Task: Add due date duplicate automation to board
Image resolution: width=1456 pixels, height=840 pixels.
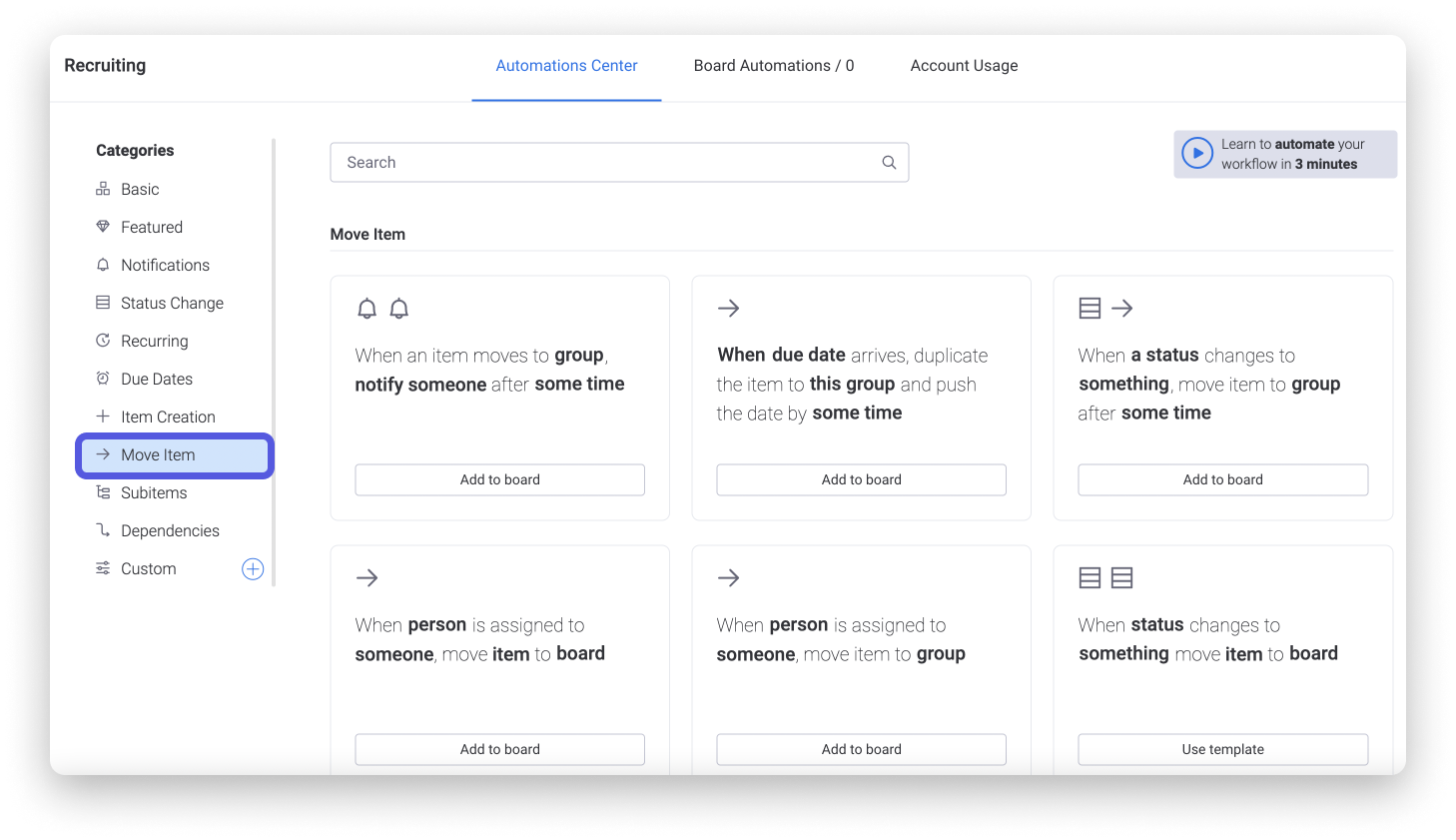Action: [861, 479]
